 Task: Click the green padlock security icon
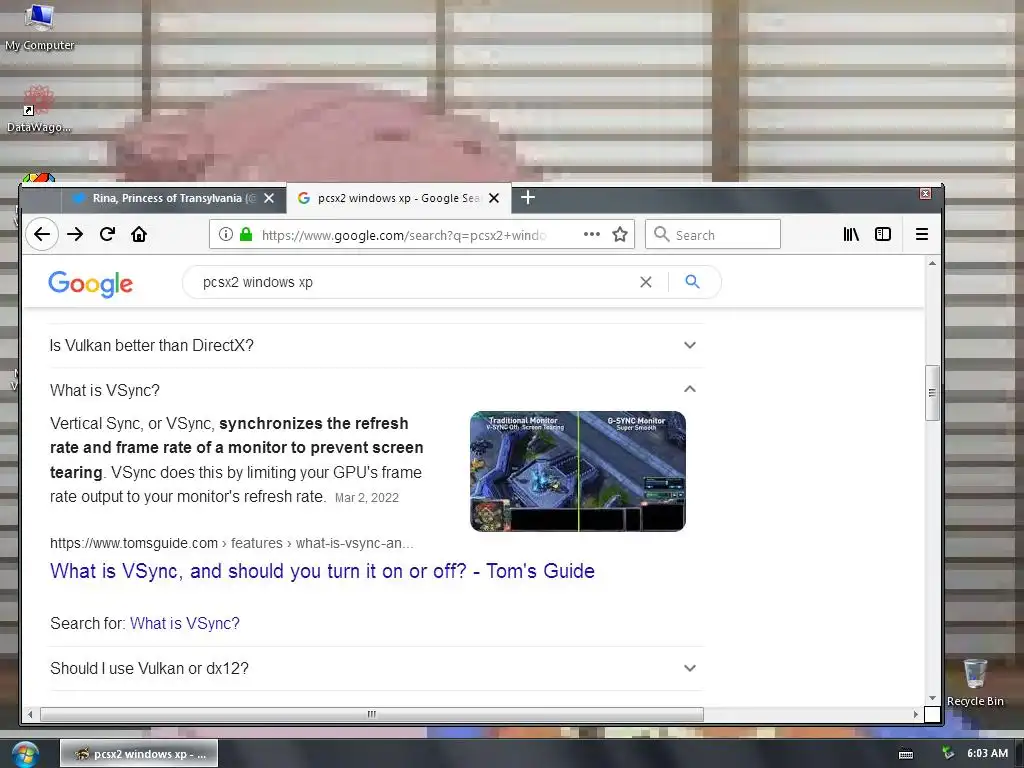click(x=246, y=234)
